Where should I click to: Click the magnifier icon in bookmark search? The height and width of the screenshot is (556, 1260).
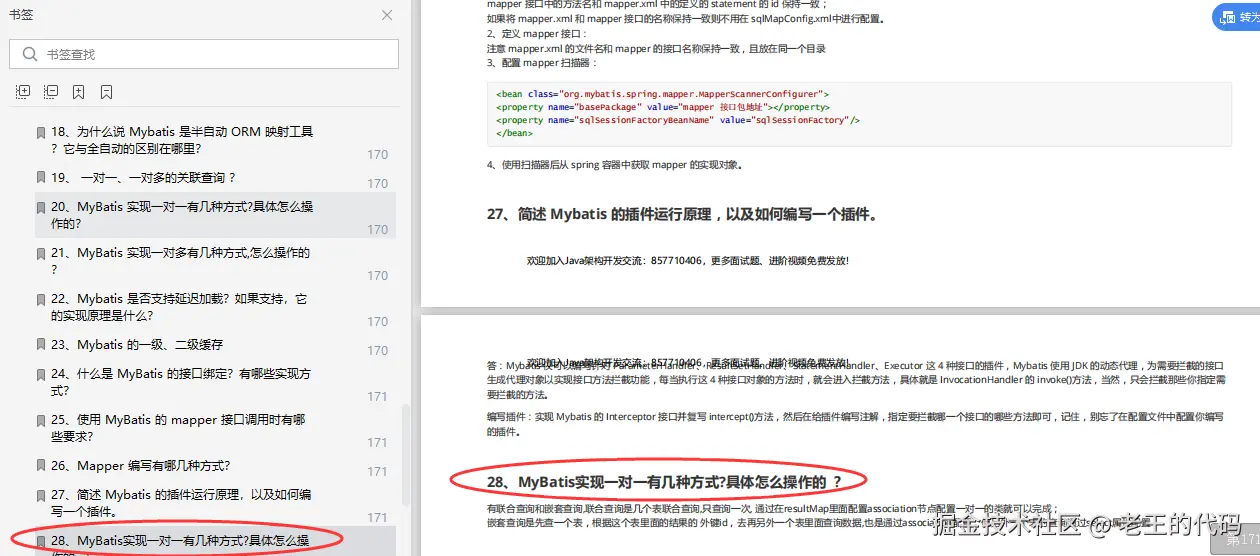pyautogui.click(x=29, y=54)
